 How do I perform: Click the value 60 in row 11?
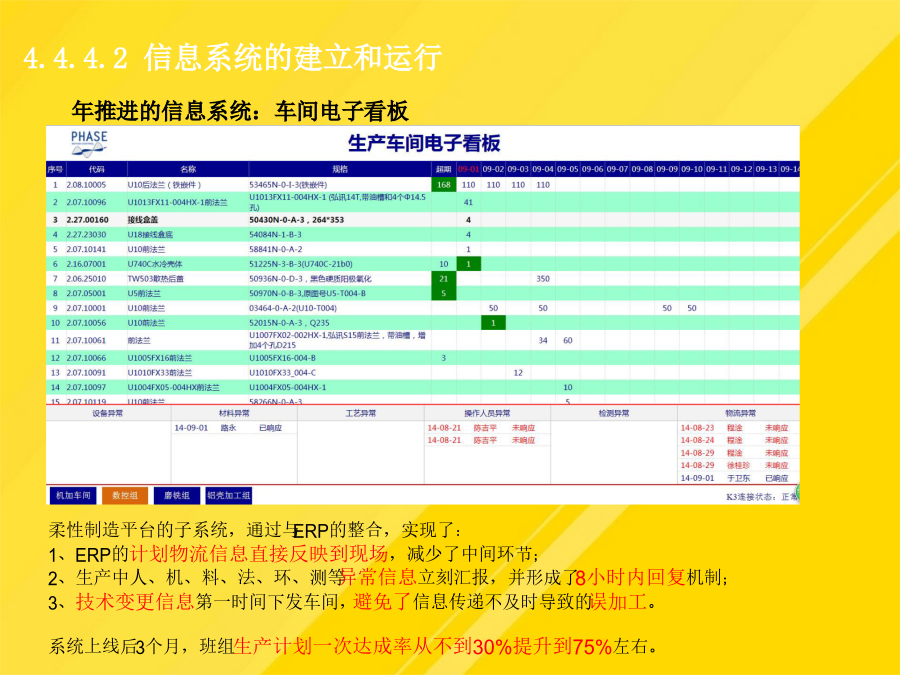pos(568,340)
